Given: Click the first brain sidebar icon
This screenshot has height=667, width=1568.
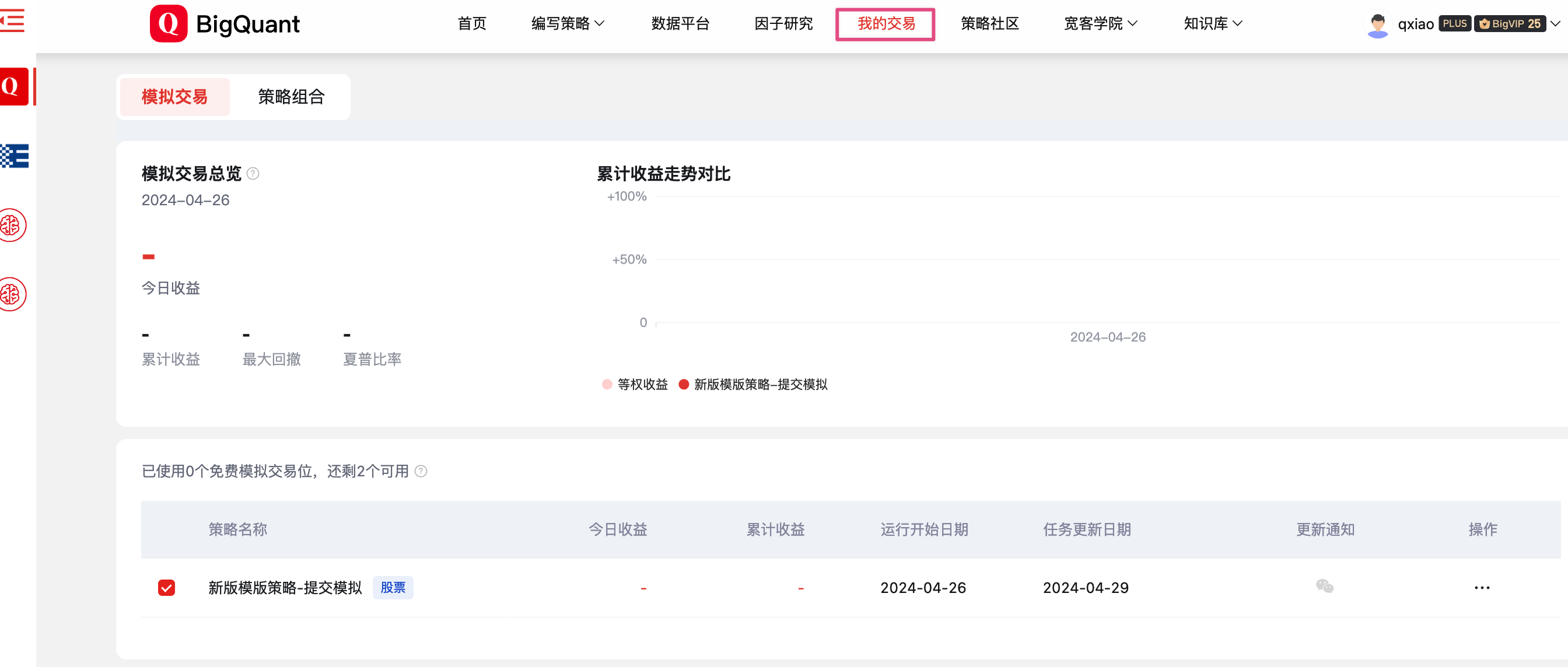Looking at the screenshot, I should pyautogui.click(x=12, y=226).
